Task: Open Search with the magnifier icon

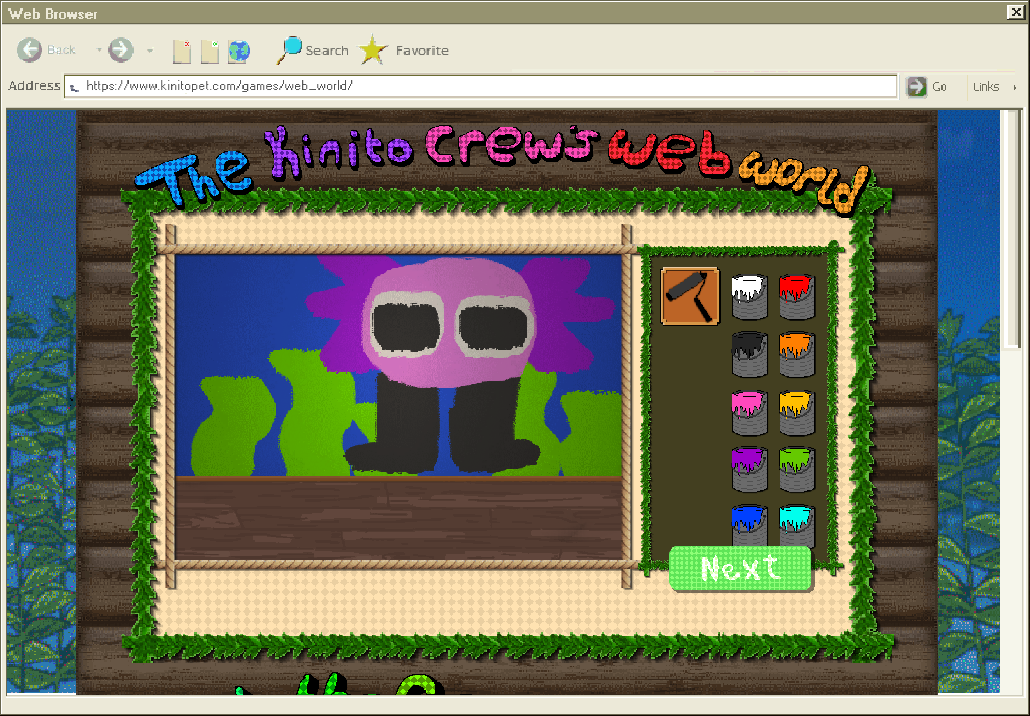Action: 290,50
